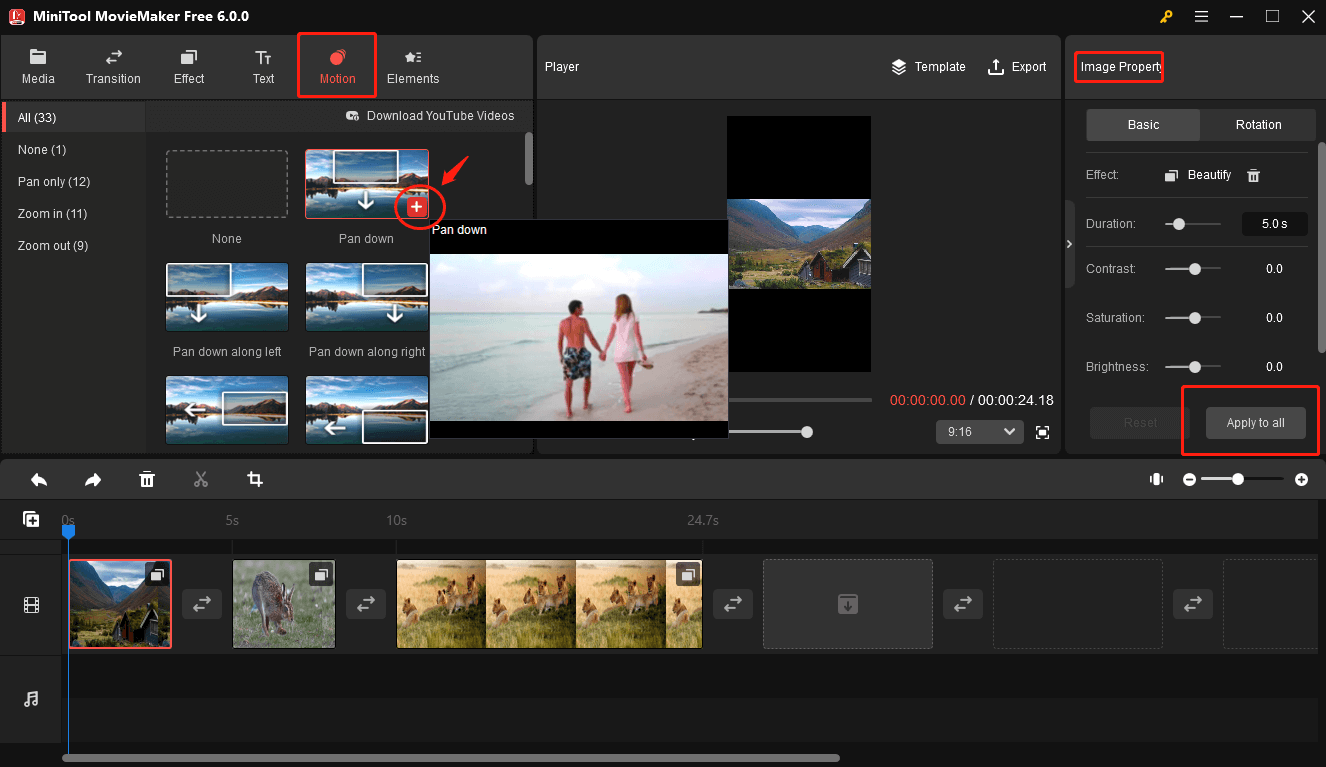Click the timeline Delete trash icon
The height and width of the screenshot is (767, 1326).
147,480
